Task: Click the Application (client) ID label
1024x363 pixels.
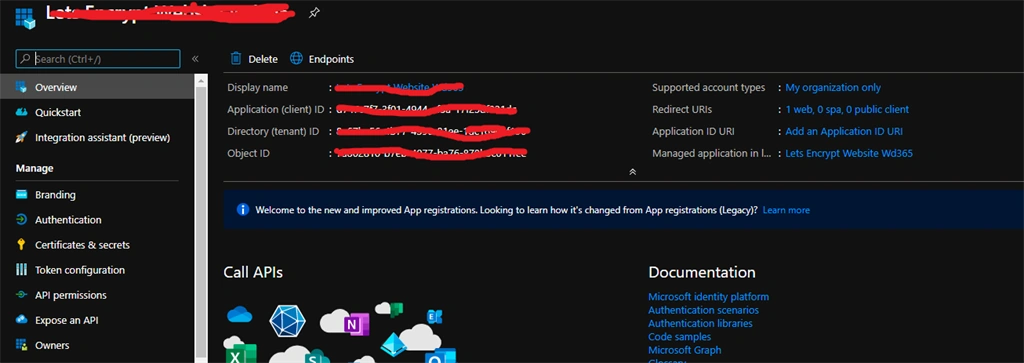Action: [x=276, y=109]
